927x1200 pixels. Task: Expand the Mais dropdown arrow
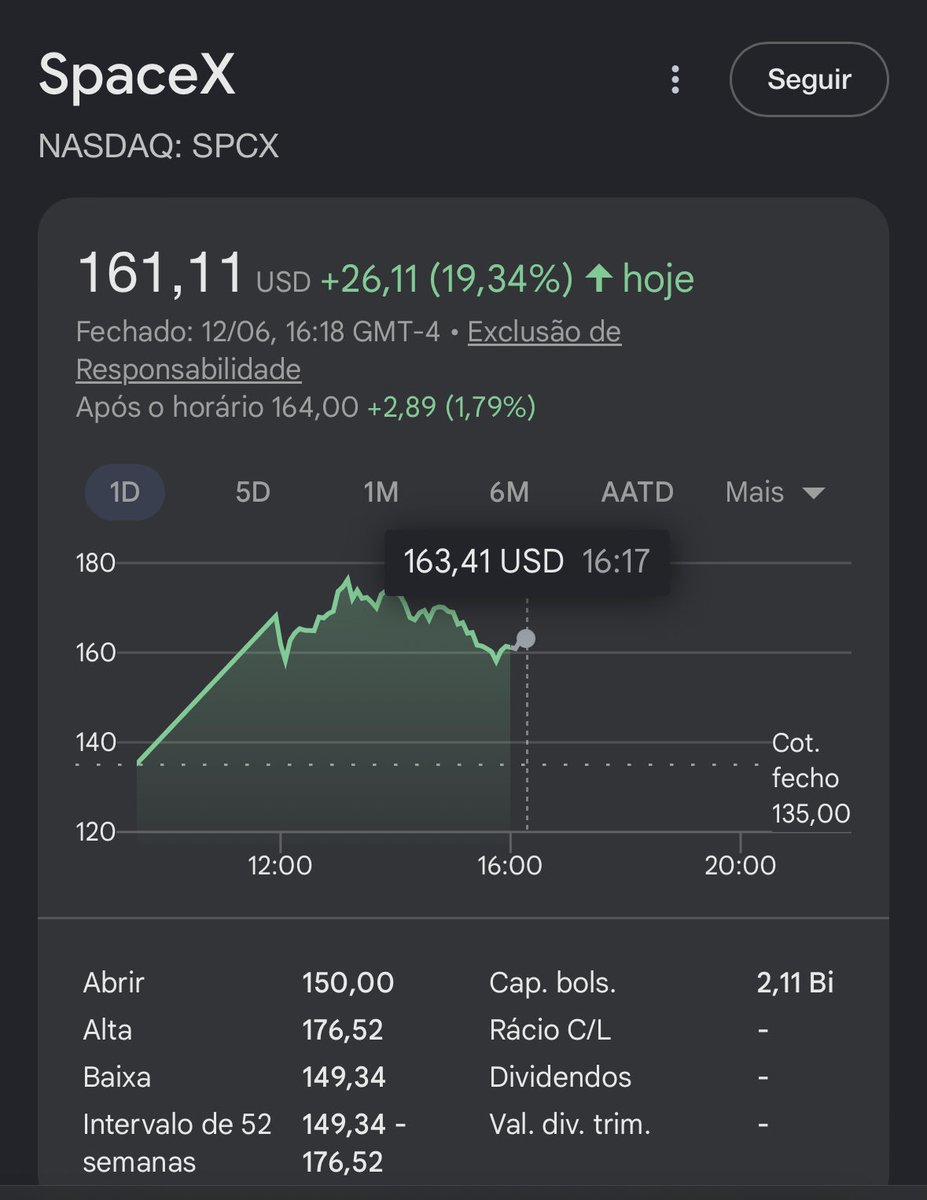813,493
